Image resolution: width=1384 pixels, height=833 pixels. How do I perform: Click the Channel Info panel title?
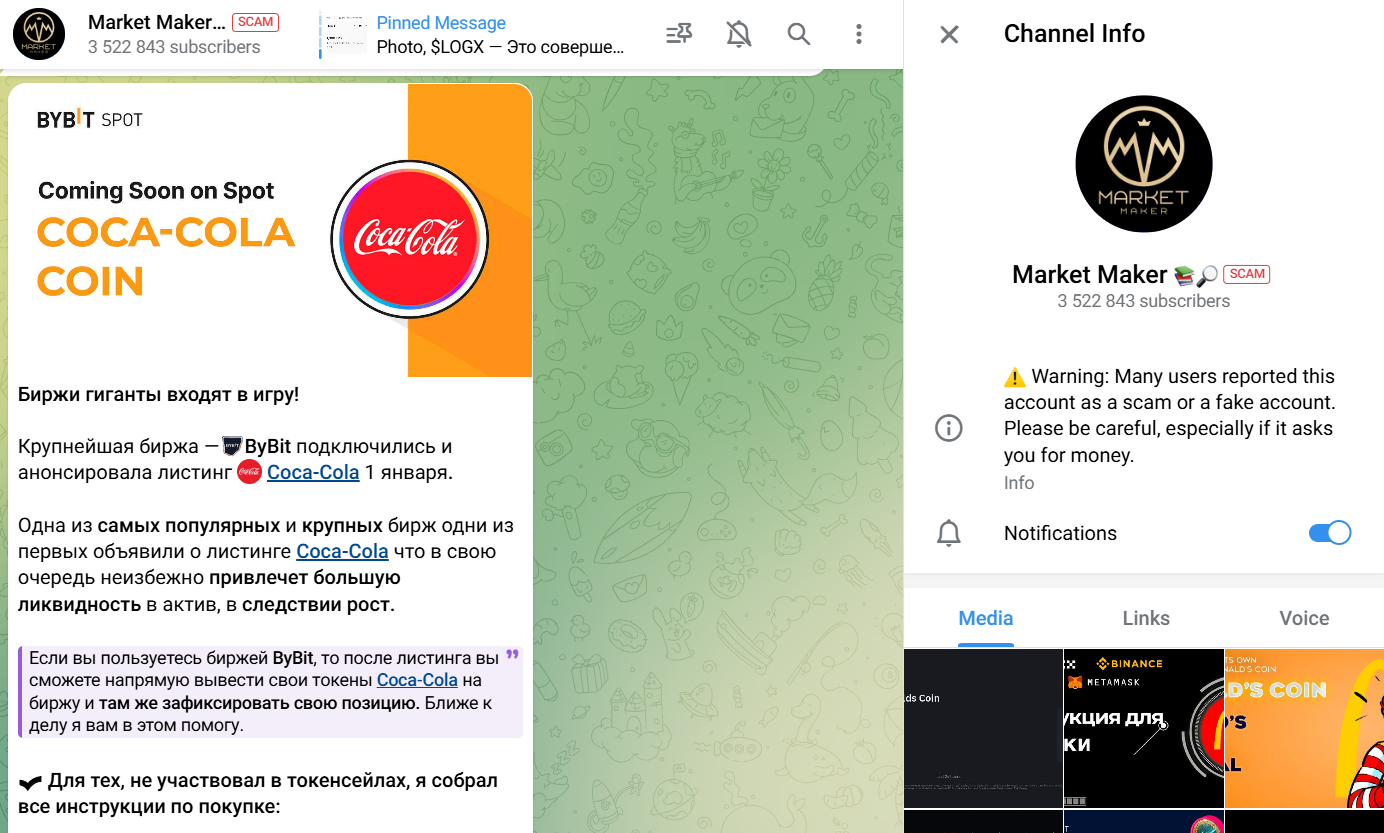click(1074, 34)
